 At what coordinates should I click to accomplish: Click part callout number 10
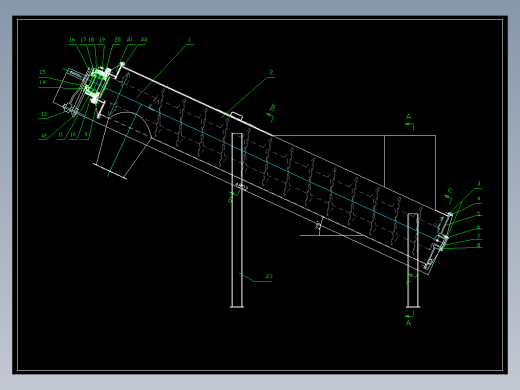tap(73, 135)
